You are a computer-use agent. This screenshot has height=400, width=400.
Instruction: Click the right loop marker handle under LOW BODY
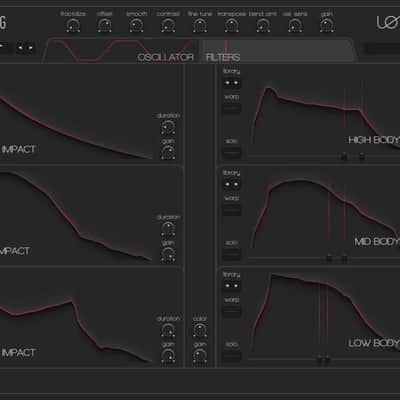[x=327, y=359]
